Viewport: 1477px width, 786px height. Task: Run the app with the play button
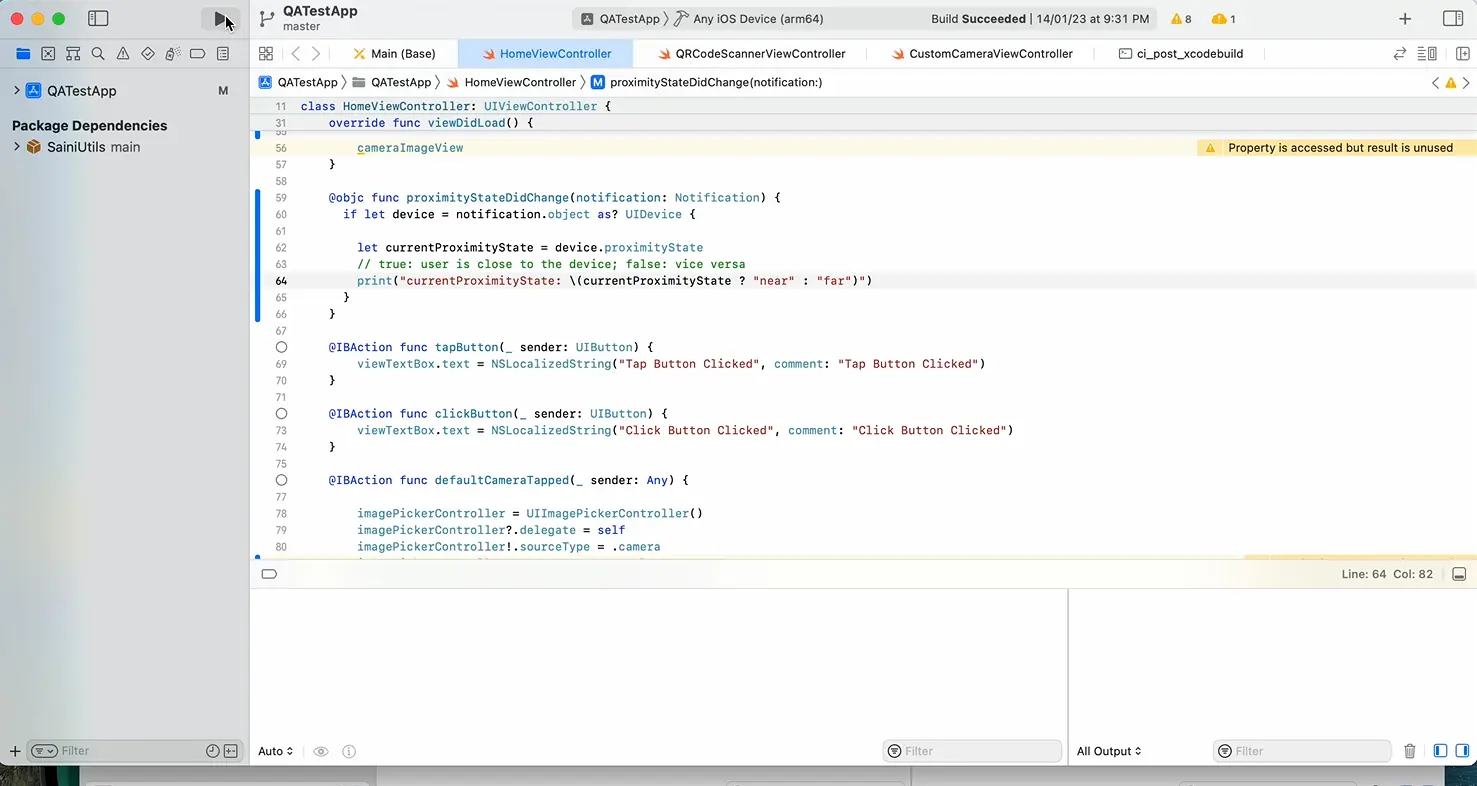[x=221, y=19]
